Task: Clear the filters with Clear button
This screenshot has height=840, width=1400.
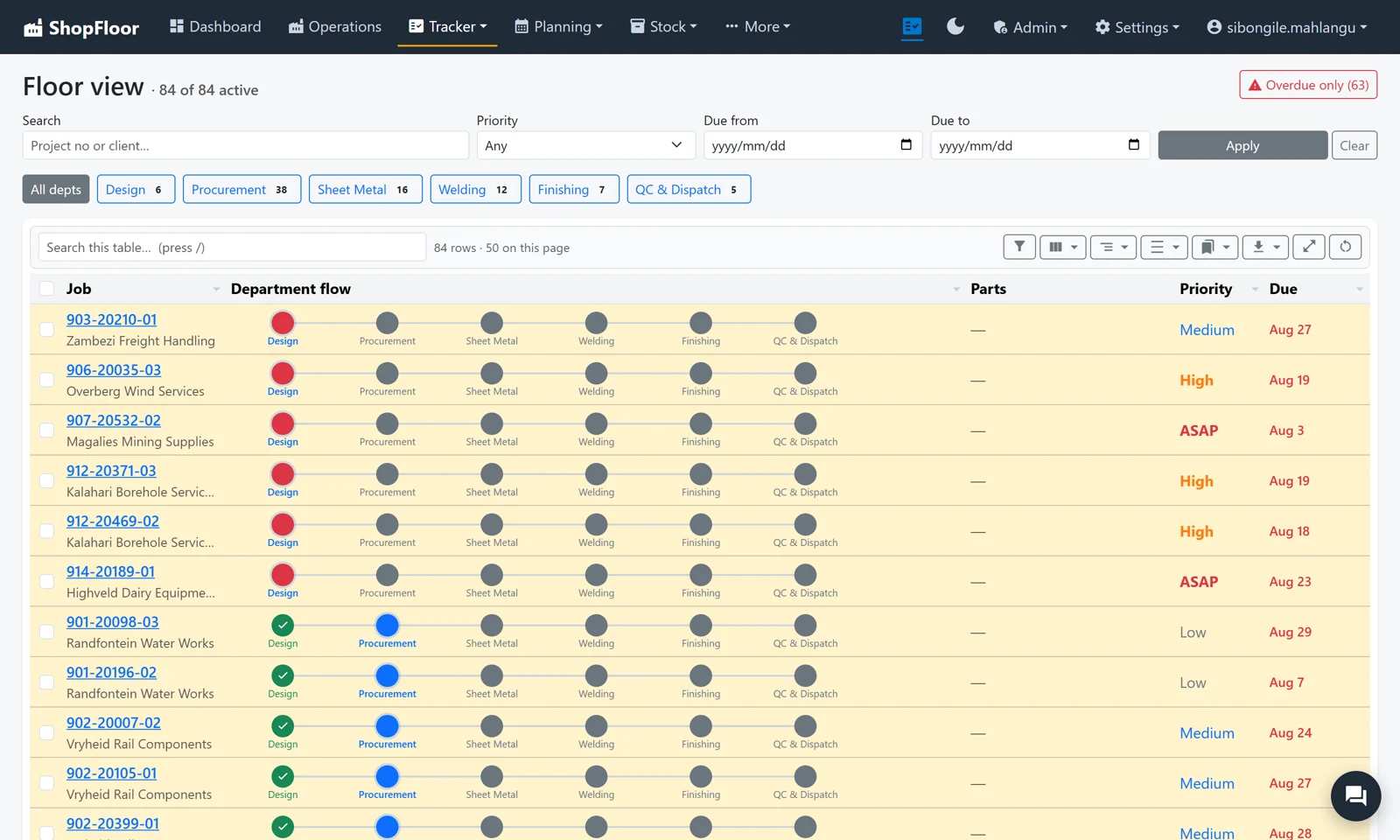Action: 1354,145
